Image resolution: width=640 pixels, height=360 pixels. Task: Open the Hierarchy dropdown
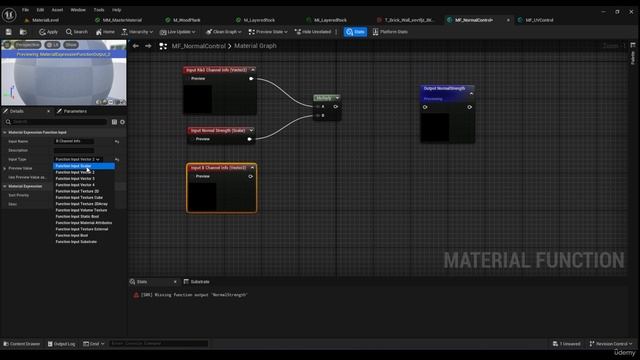click(137, 32)
